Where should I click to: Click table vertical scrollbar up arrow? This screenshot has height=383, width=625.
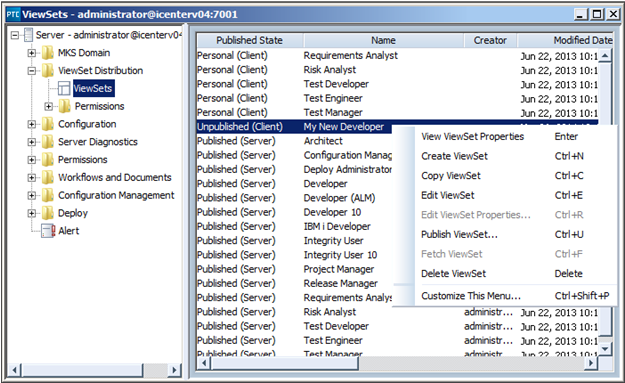tap(605, 55)
